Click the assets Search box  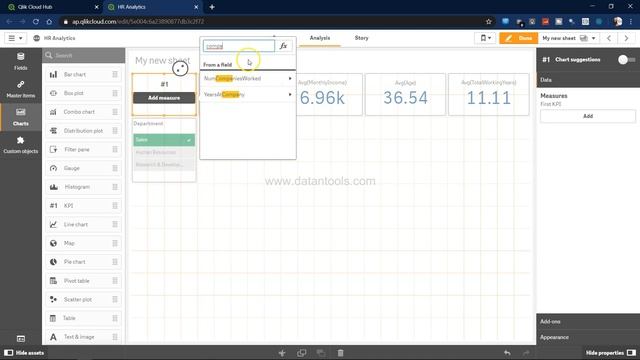[x=84, y=55]
